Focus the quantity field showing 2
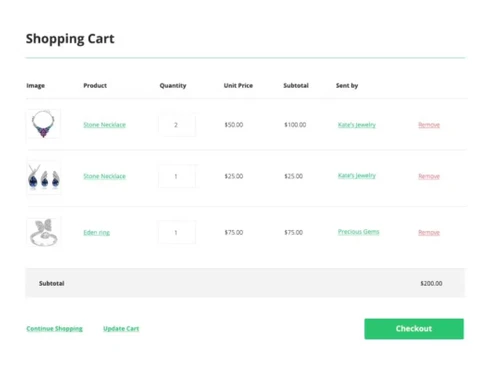500x375 pixels. (x=177, y=125)
